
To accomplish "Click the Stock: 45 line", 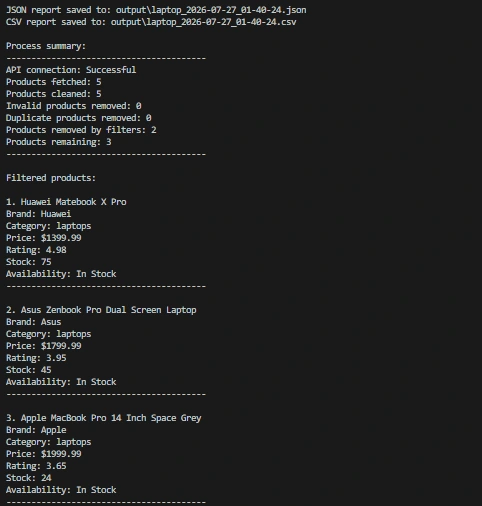I will [x=29, y=370].
